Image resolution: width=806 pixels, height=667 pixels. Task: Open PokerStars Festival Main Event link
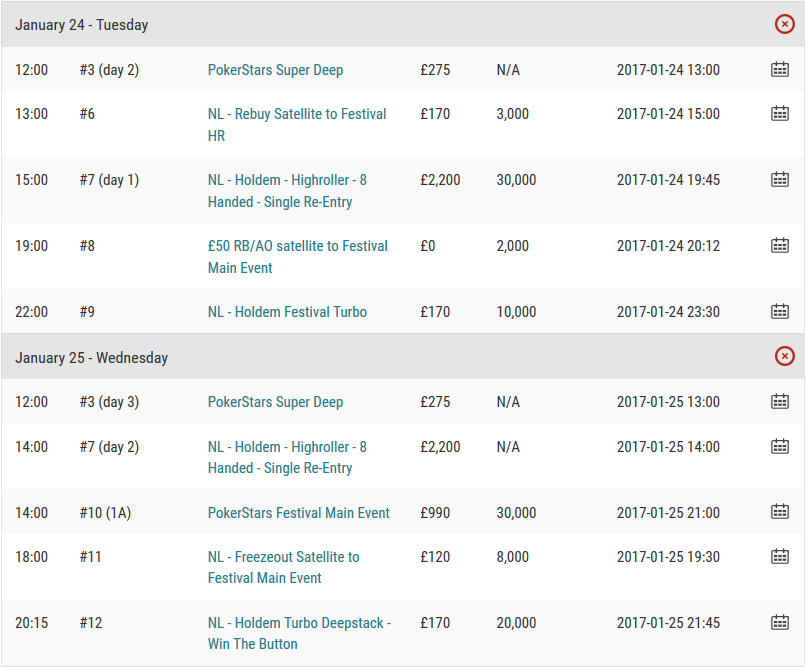pos(299,512)
